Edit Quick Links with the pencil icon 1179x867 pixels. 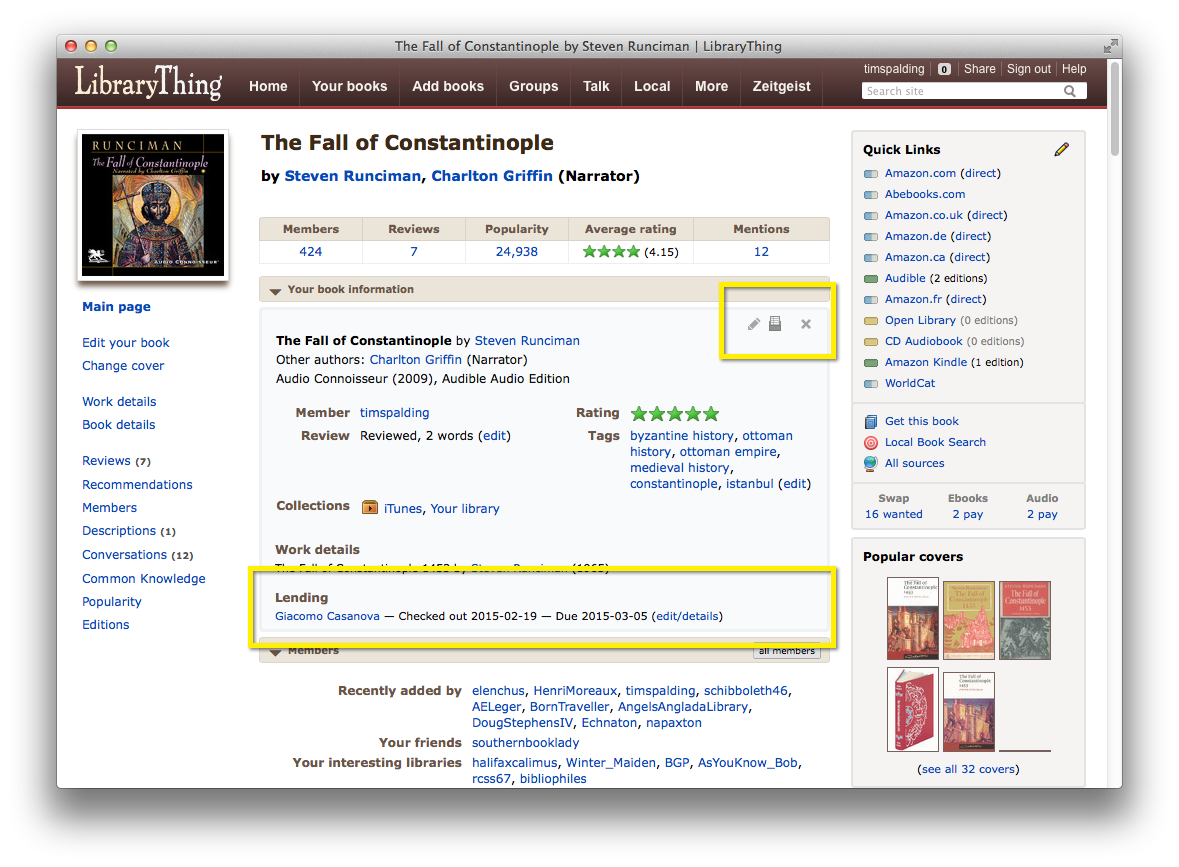click(1061, 149)
